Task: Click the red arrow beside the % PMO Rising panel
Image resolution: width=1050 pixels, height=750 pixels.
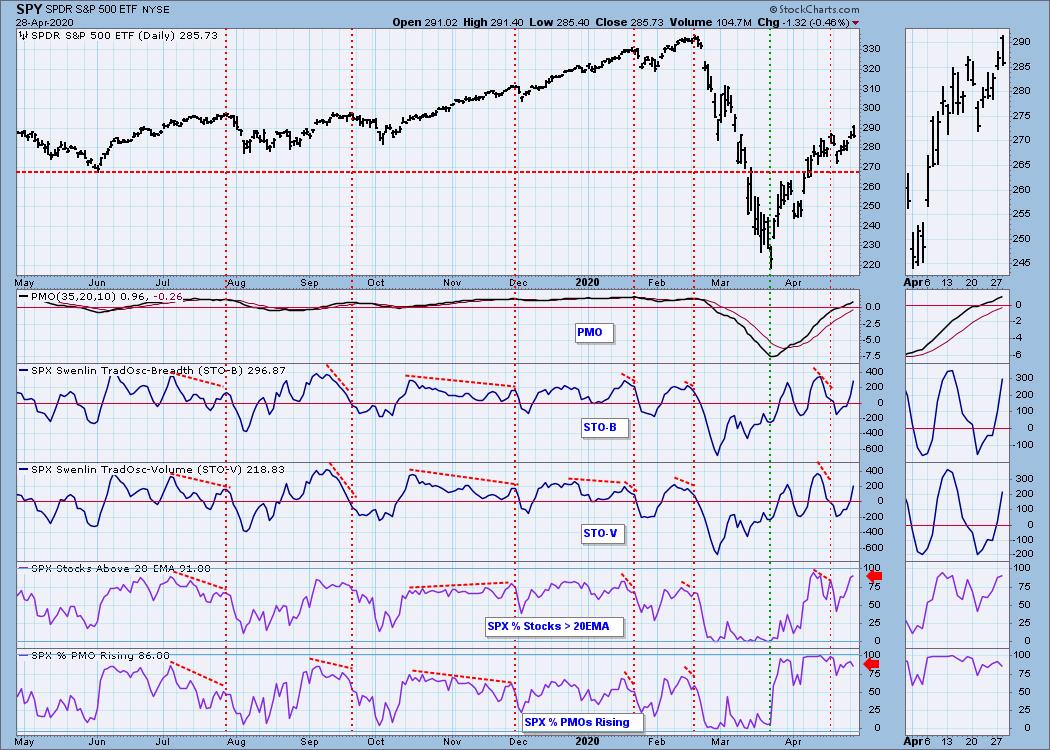Action: point(872,664)
